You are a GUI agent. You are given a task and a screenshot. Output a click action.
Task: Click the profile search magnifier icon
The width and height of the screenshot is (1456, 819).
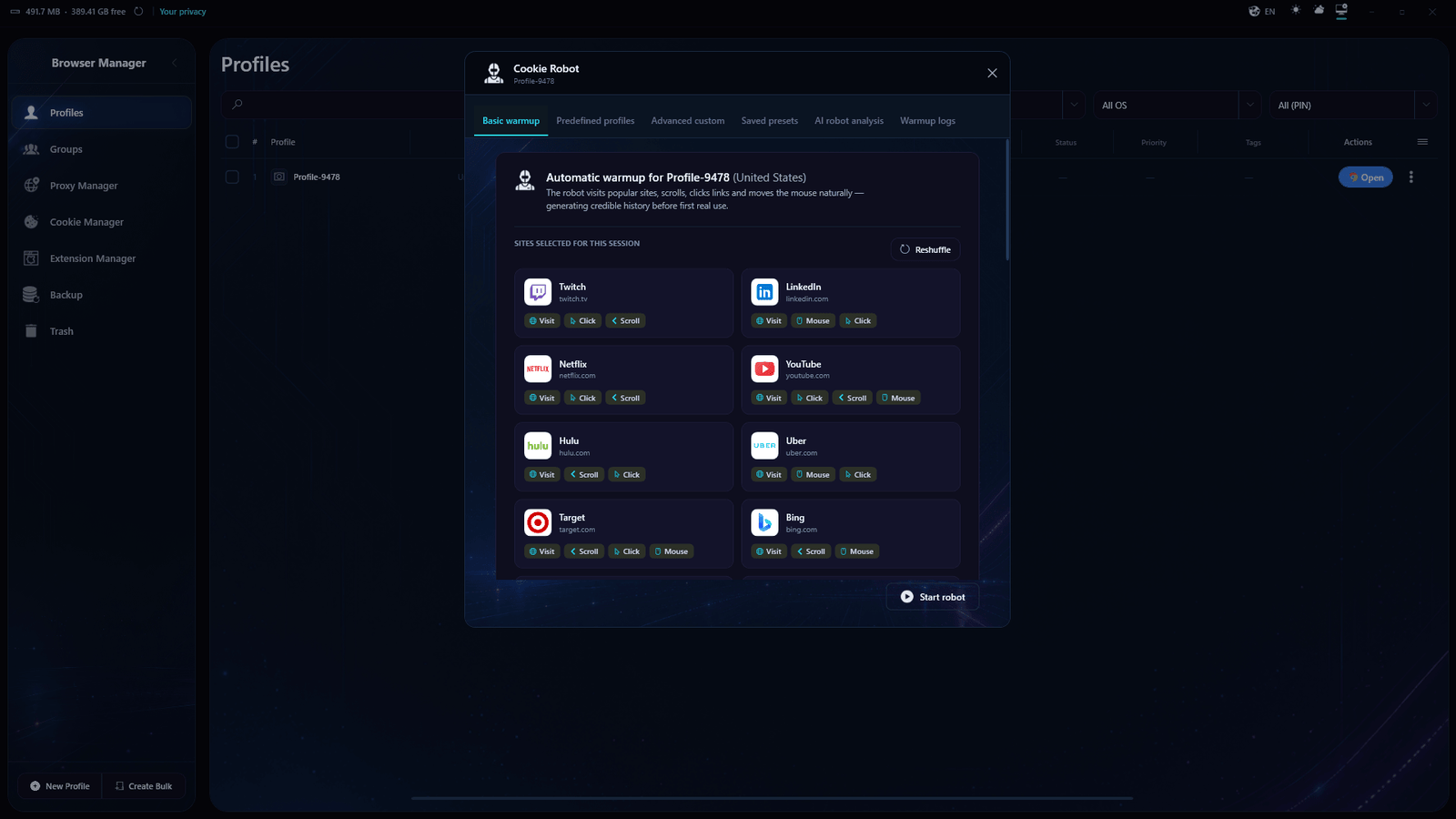(238, 105)
